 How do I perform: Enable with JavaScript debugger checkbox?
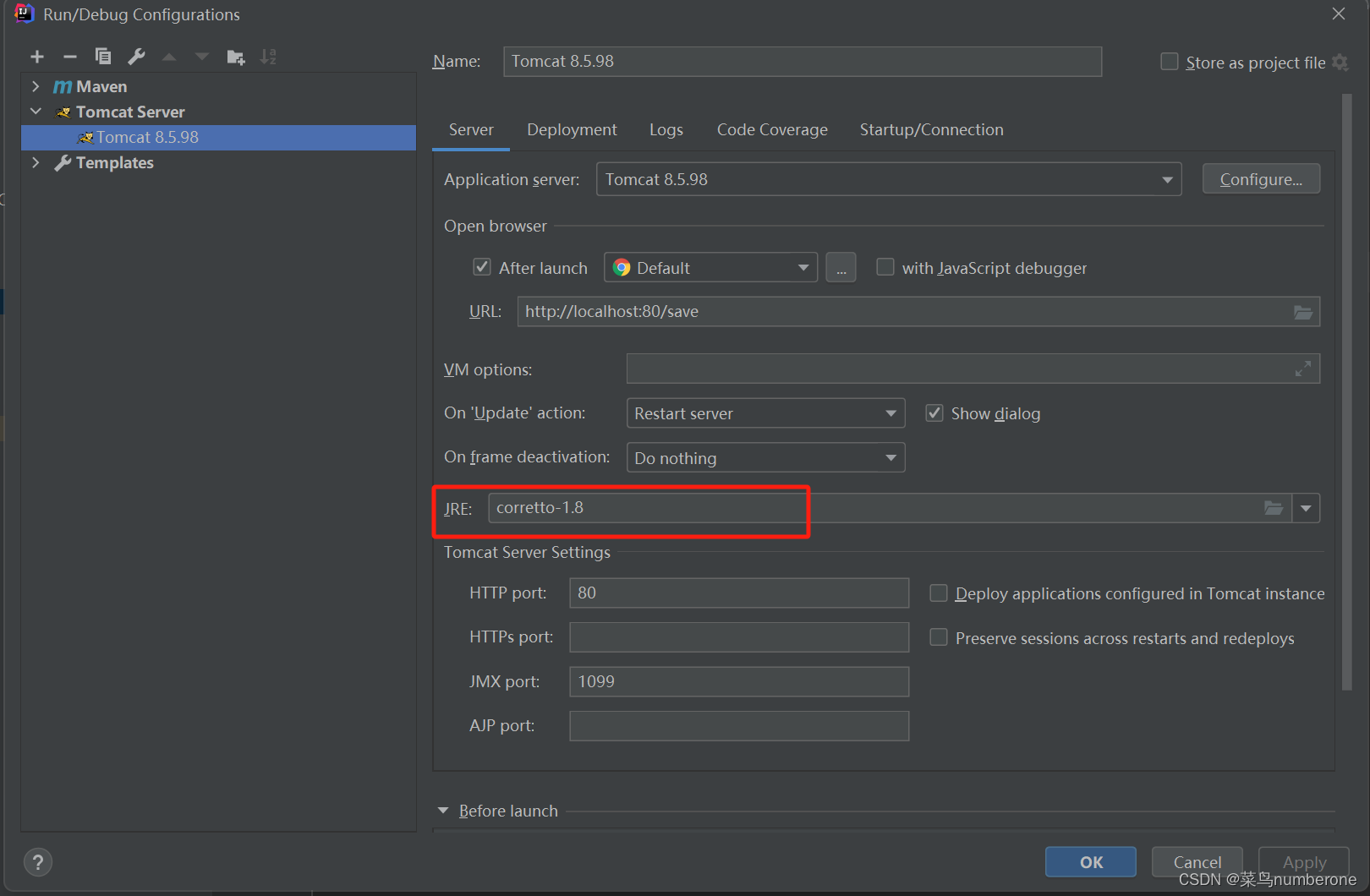pyautogui.click(x=885, y=267)
